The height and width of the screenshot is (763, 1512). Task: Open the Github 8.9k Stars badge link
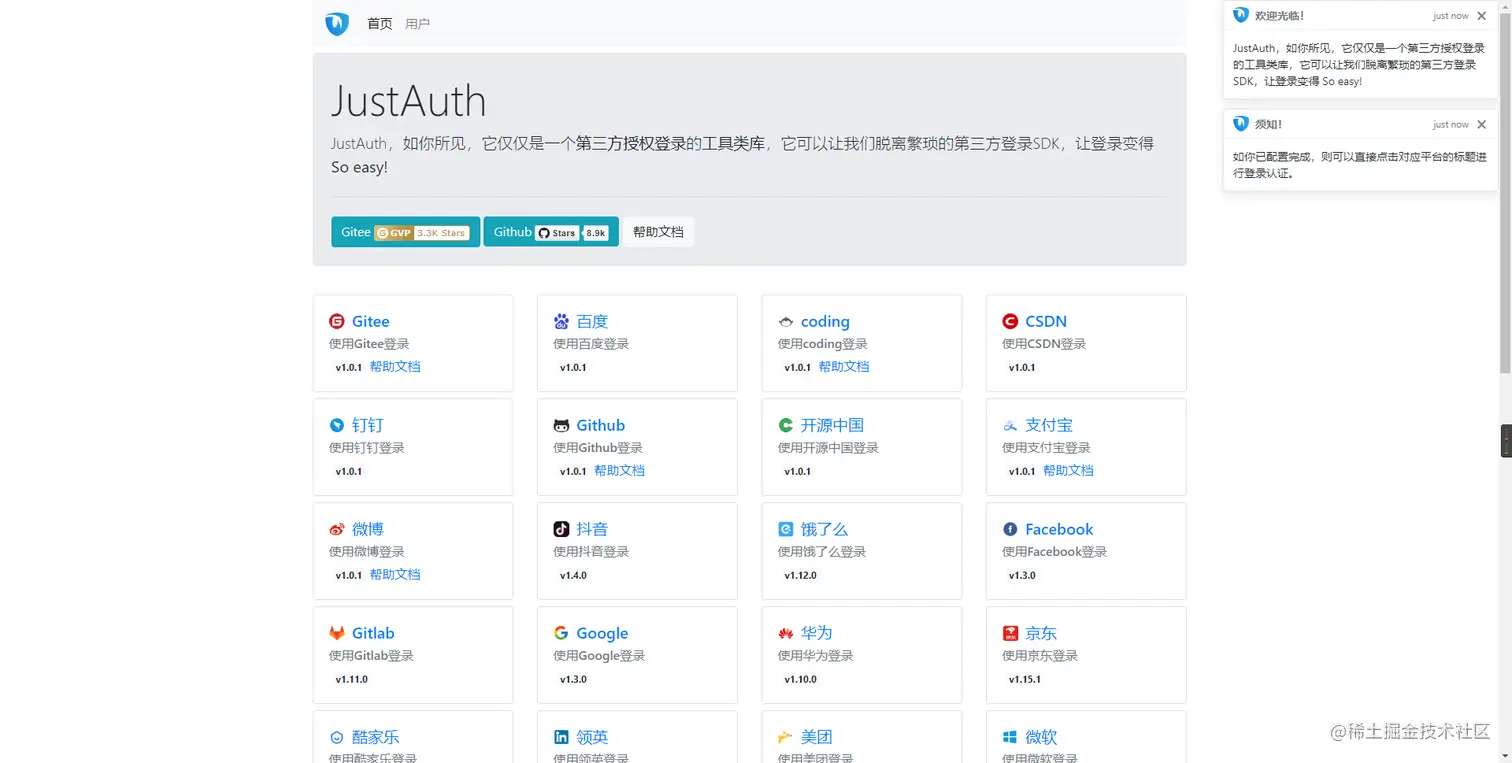[x=551, y=231]
